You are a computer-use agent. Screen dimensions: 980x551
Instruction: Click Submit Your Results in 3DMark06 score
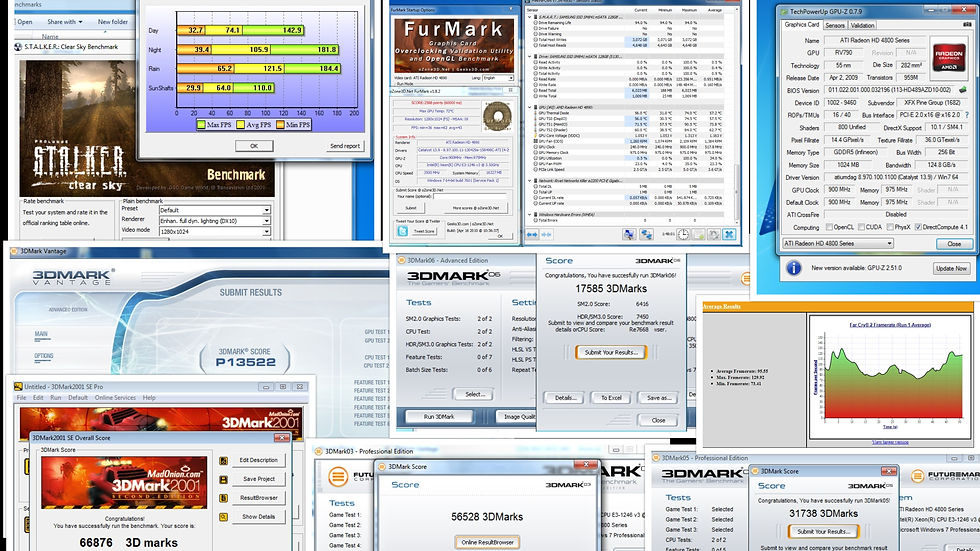click(611, 352)
